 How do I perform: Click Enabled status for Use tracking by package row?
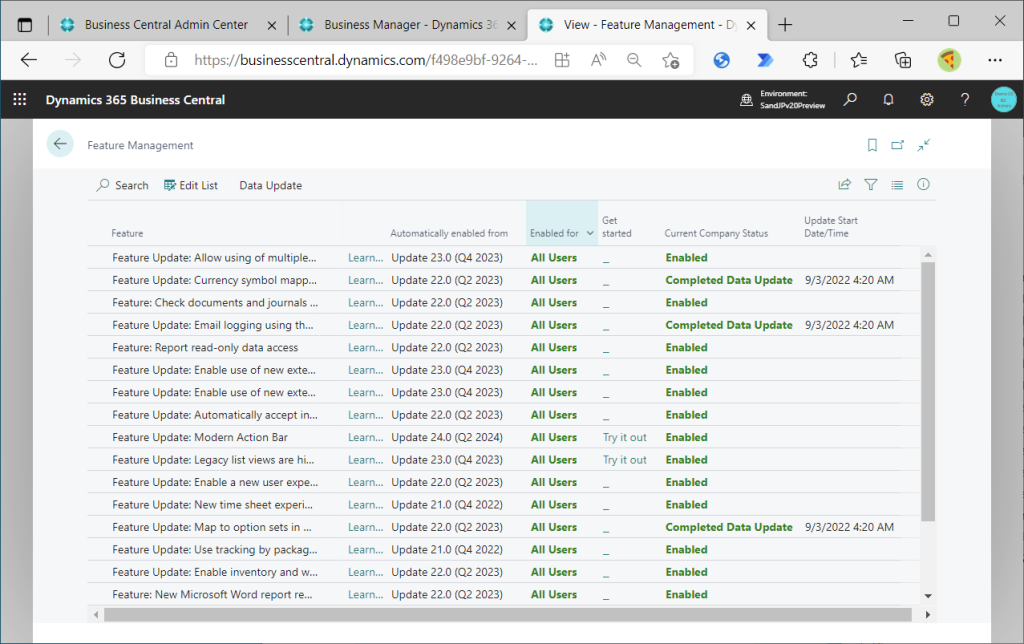[x=686, y=549]
